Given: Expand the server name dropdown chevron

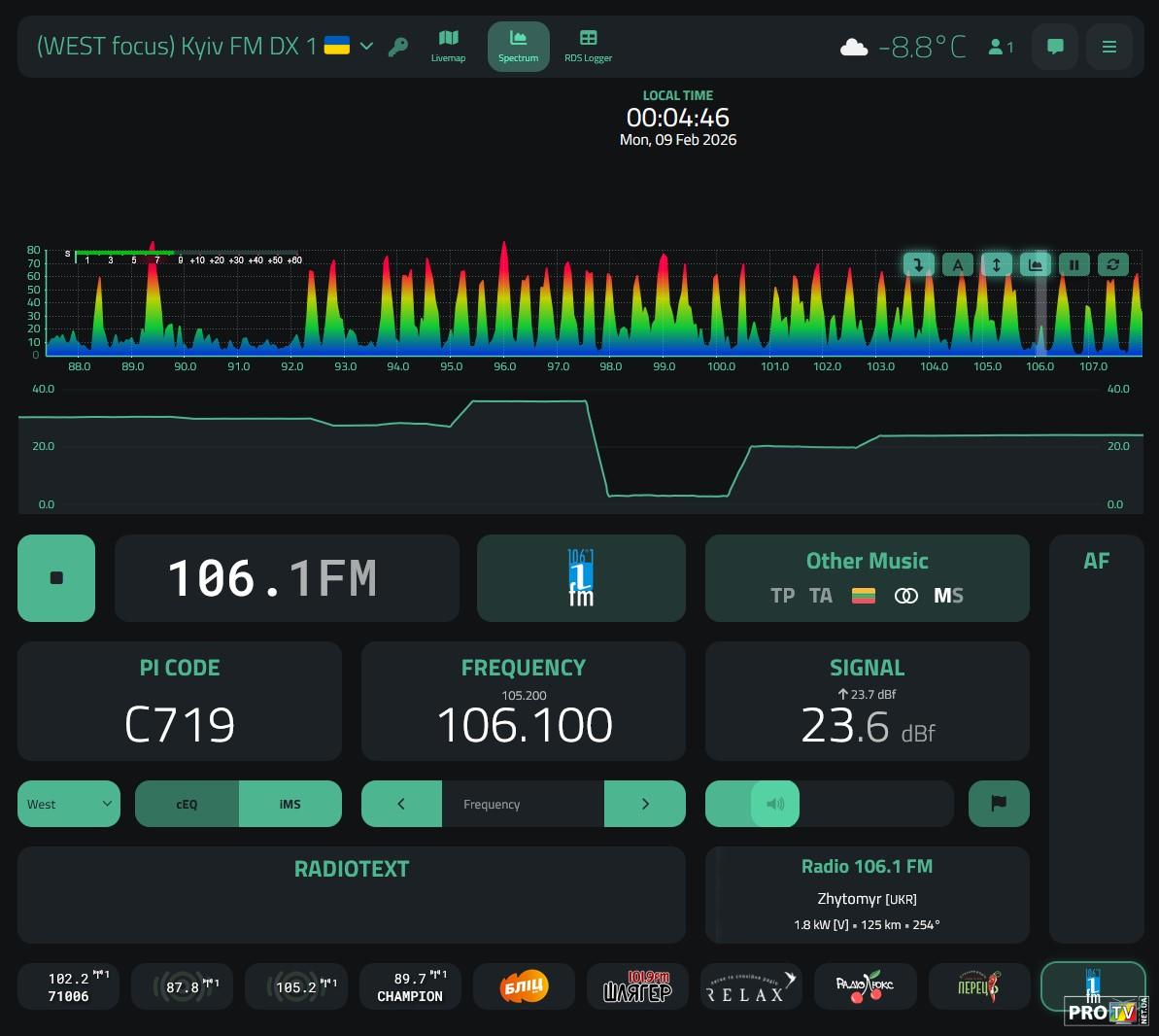Looking at the screenshot, I should pos(366,46).
